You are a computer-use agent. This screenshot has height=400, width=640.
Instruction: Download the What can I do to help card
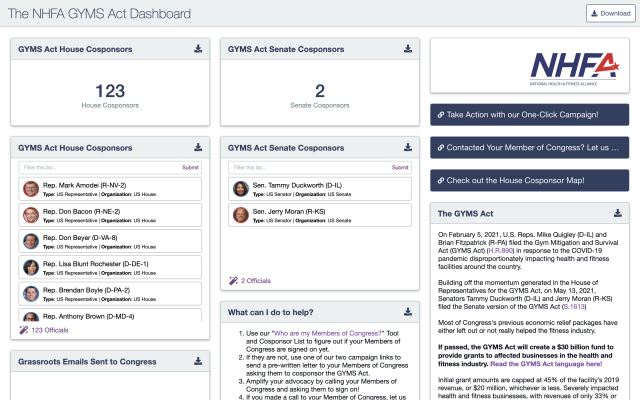(408, 312)
